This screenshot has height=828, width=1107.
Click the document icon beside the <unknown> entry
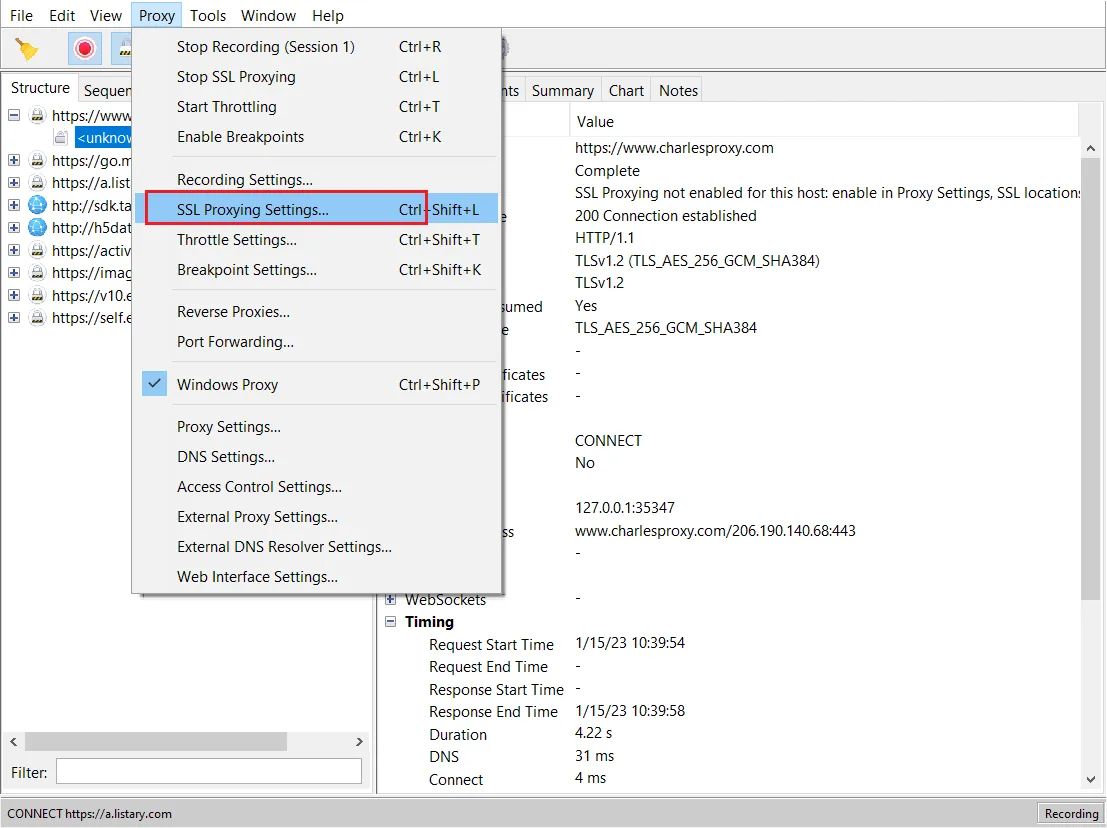[61, 138]
